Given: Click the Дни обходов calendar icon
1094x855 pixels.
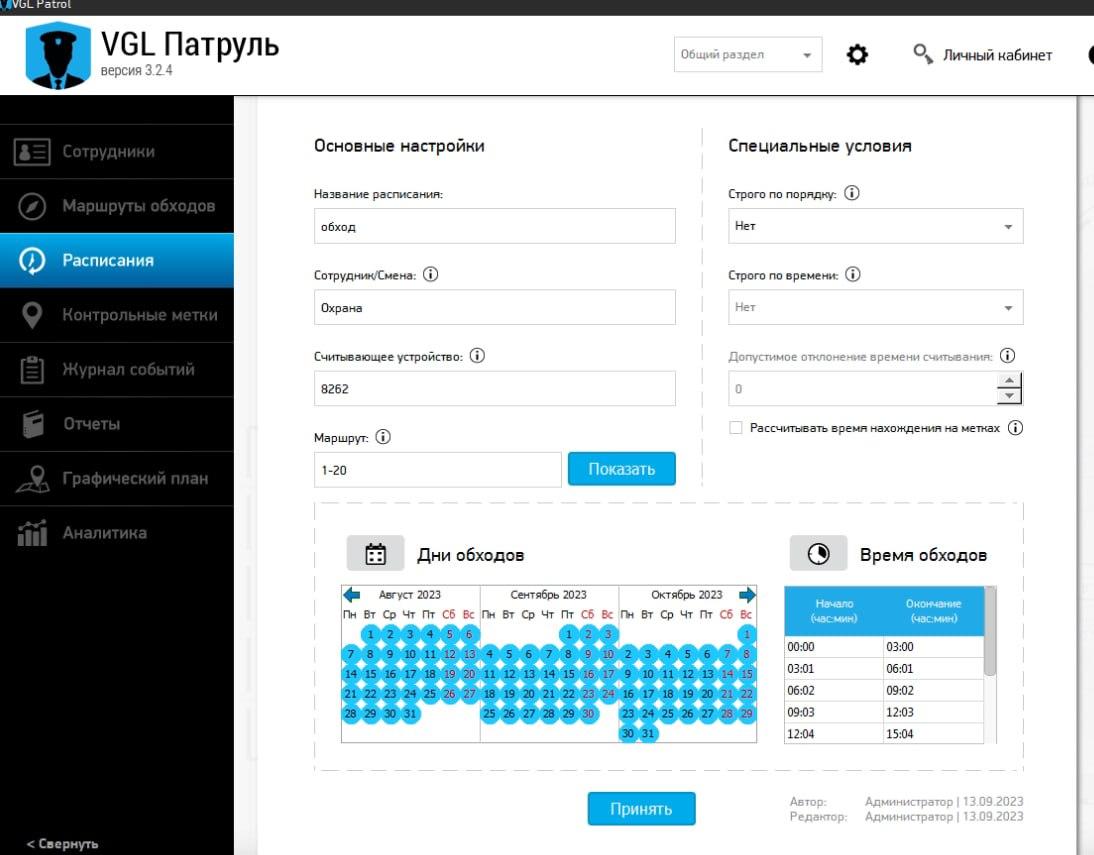Looking at the screenshot, I should coord(375,553).
